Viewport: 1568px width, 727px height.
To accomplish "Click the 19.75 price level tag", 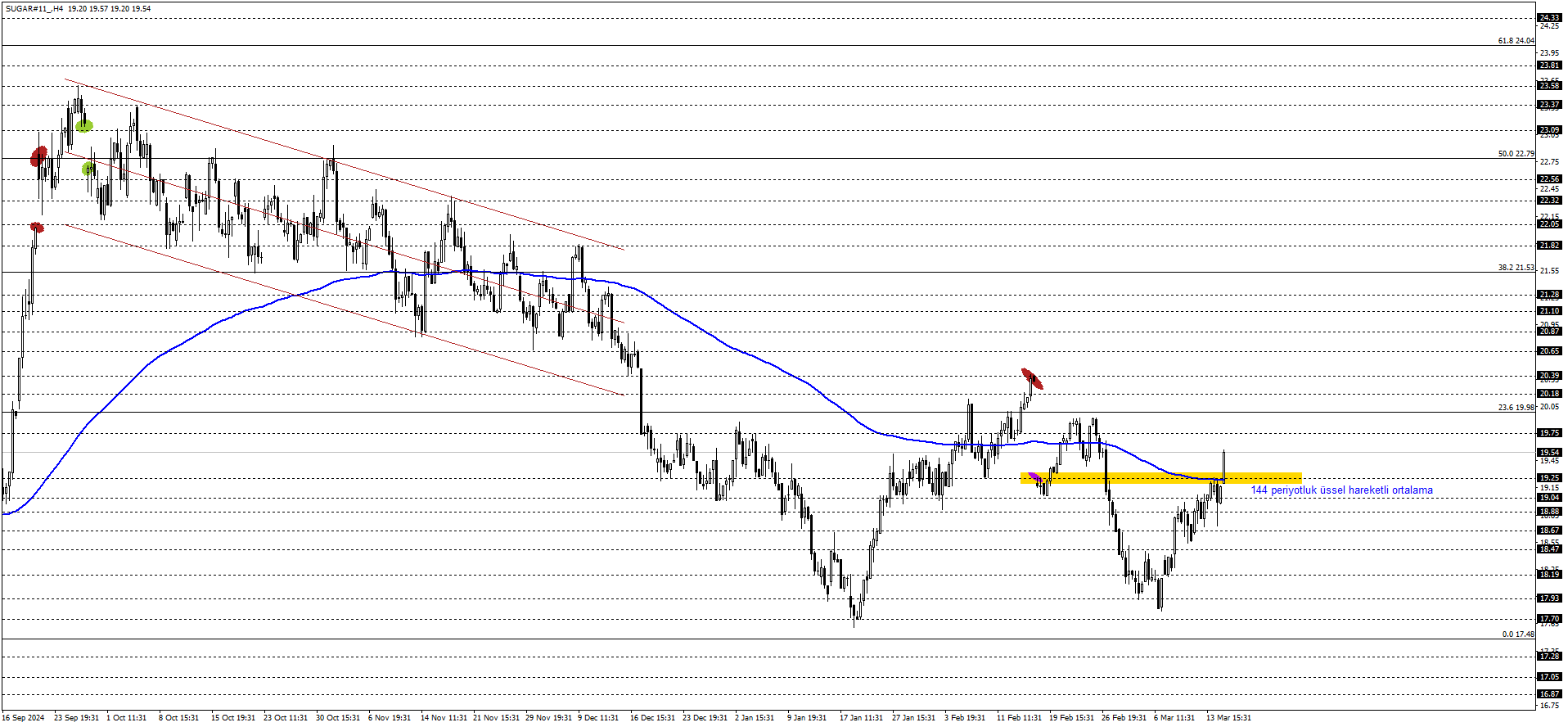I will [1549, 433].
